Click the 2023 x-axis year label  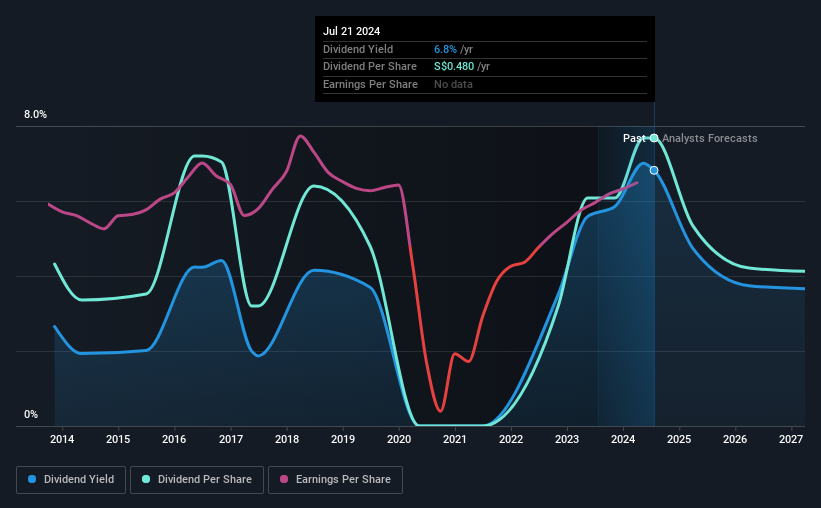click(x=567, y=439)
